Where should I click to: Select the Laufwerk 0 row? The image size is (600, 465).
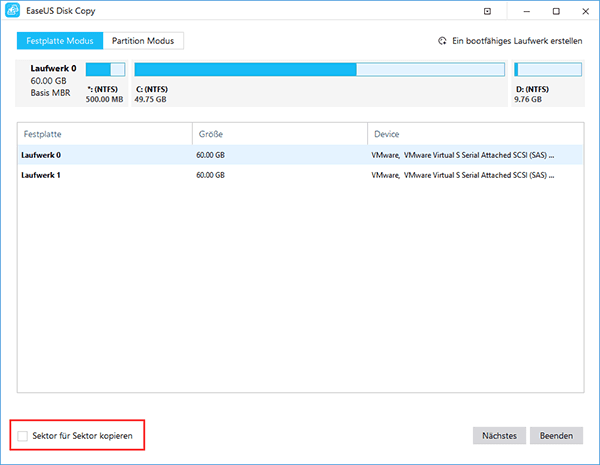click(300, 155)
